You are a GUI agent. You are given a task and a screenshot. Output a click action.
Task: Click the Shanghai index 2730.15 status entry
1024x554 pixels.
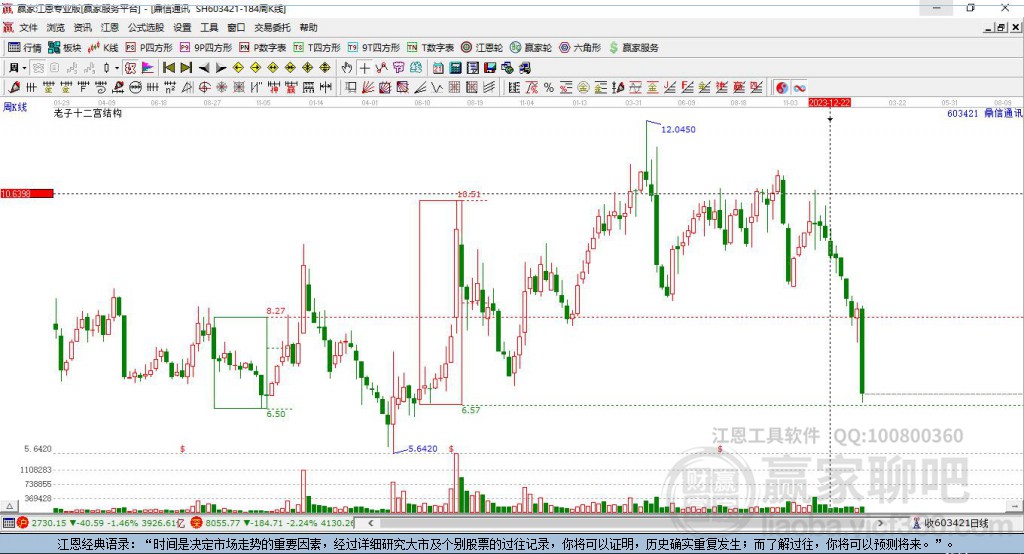pos(102,523)
